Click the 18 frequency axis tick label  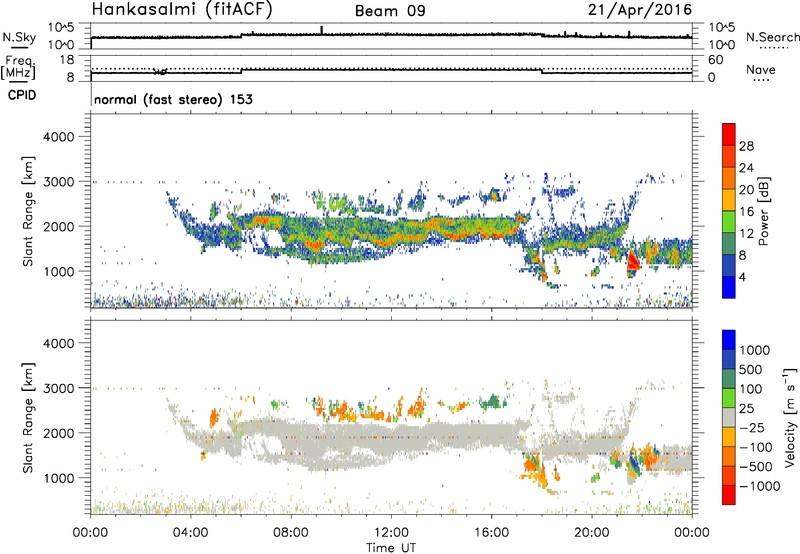[x=67, y=60]
